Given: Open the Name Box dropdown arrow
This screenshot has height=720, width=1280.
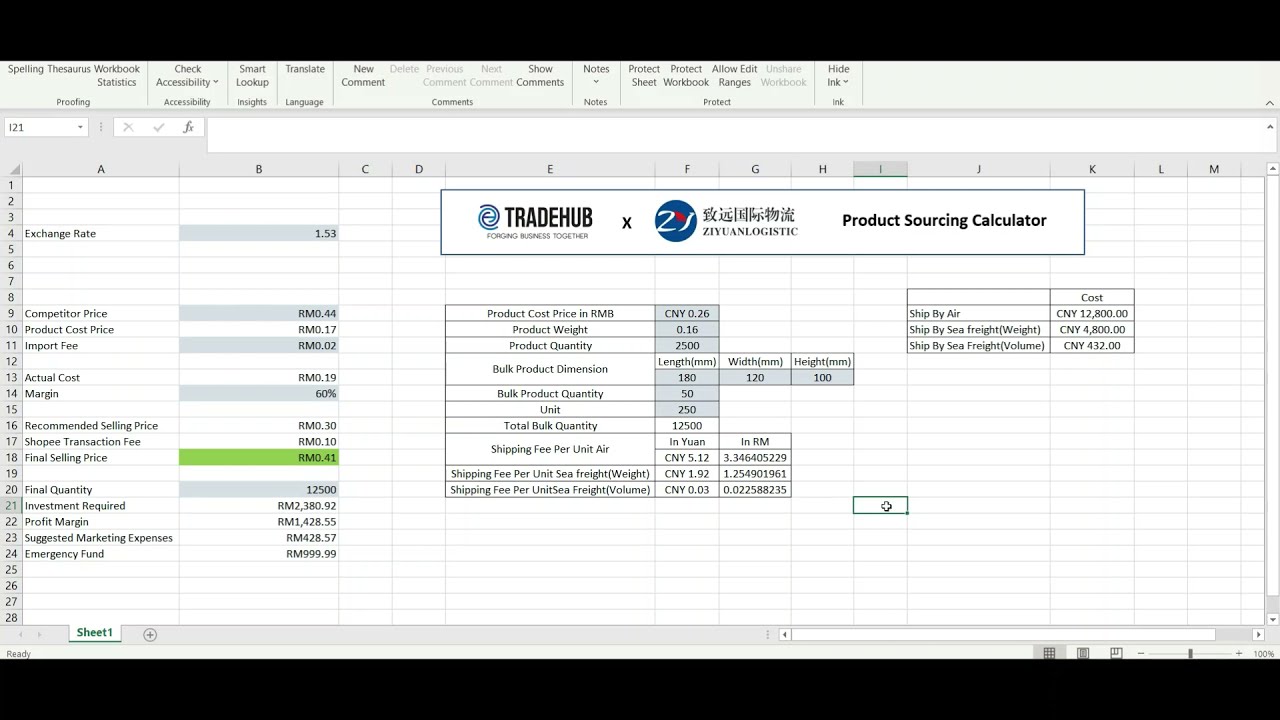Looking at the screenshot, I should coord(80,128).
